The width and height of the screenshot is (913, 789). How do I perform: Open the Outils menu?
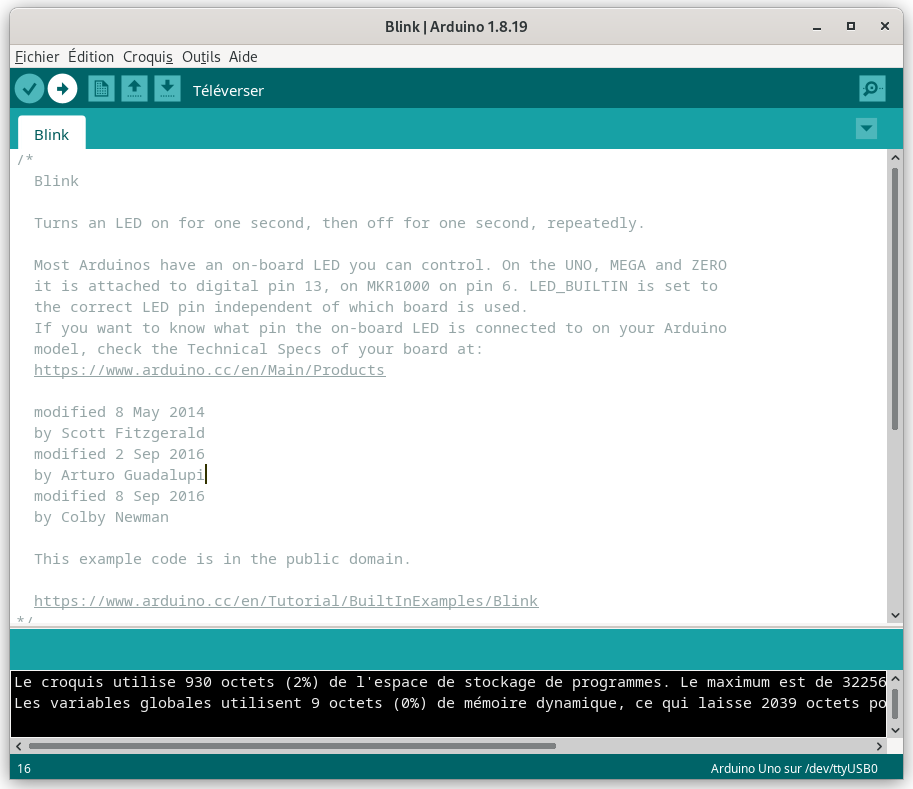tap(201, 57)
